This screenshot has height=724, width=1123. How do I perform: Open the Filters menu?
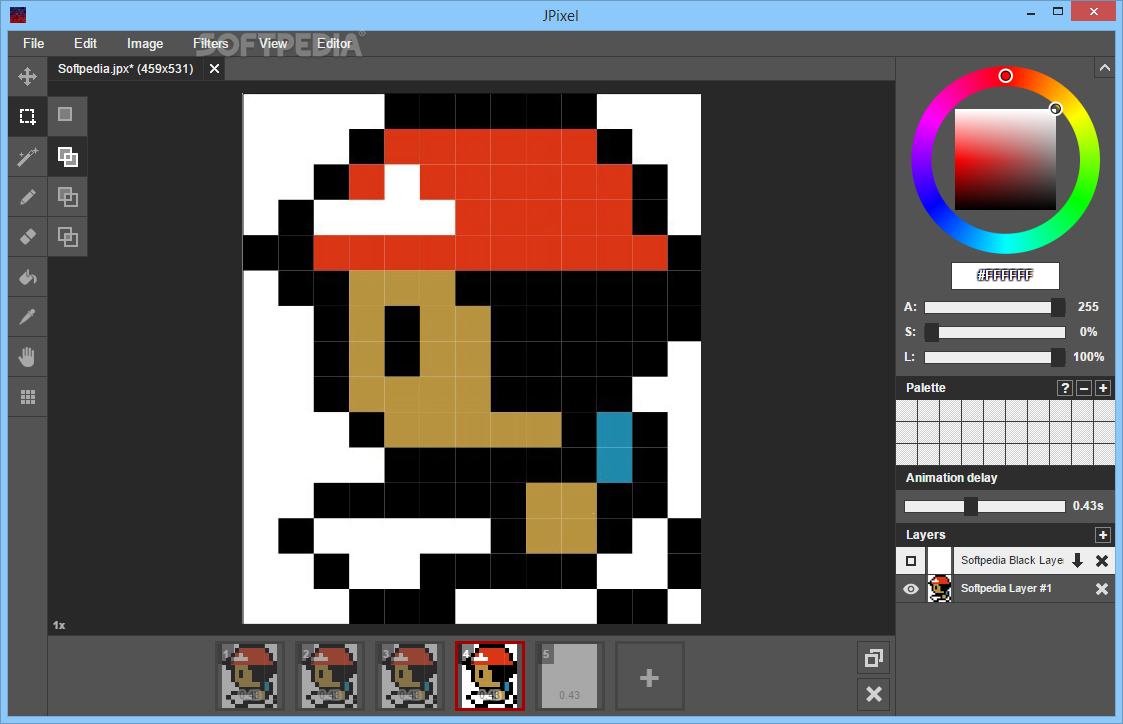pyautogui.click(x=211, y=44)
